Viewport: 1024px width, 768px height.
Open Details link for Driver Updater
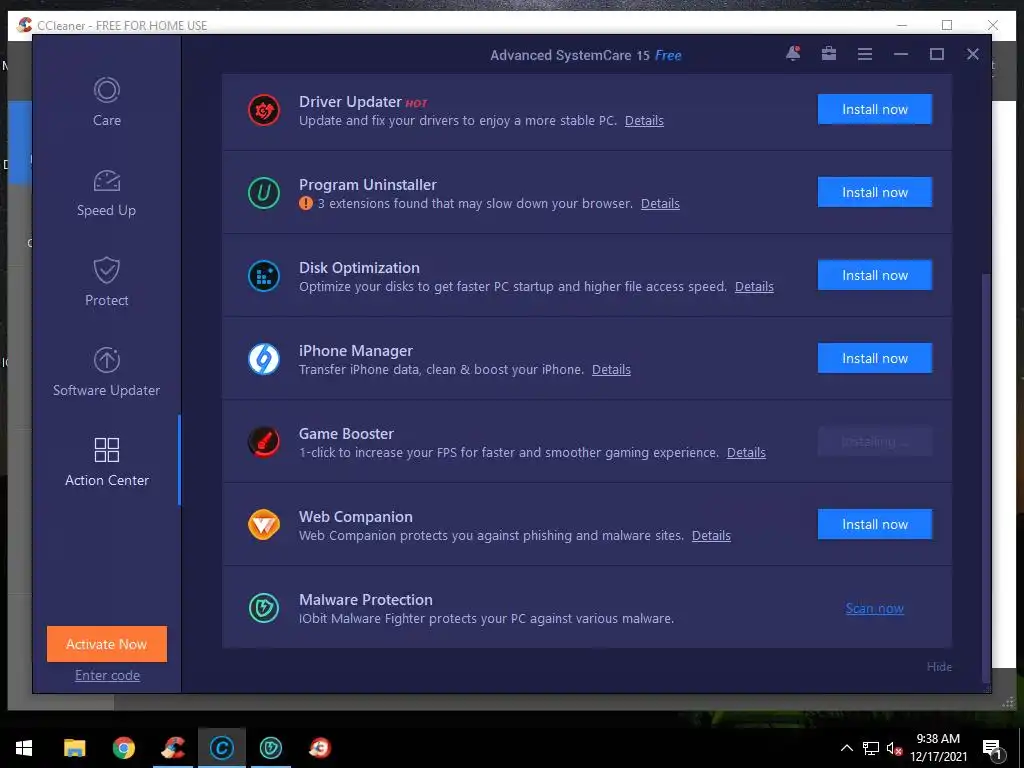pos(644,121)
